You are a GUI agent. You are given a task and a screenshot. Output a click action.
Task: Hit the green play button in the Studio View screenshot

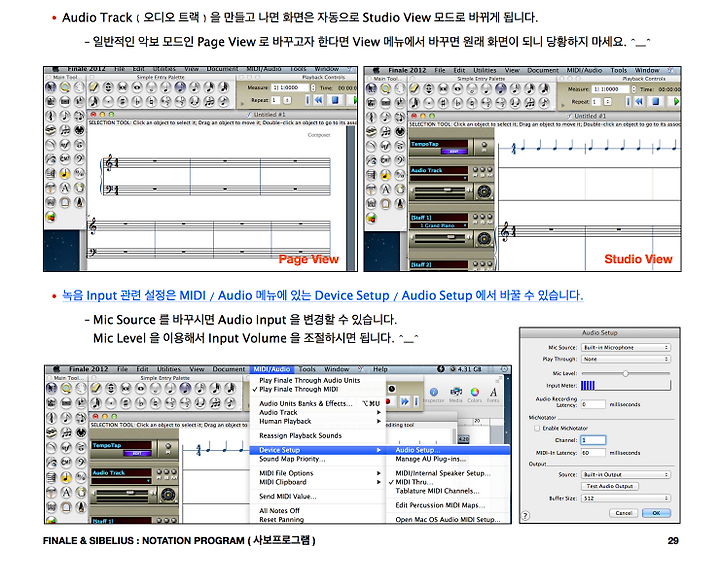point(675,101)
